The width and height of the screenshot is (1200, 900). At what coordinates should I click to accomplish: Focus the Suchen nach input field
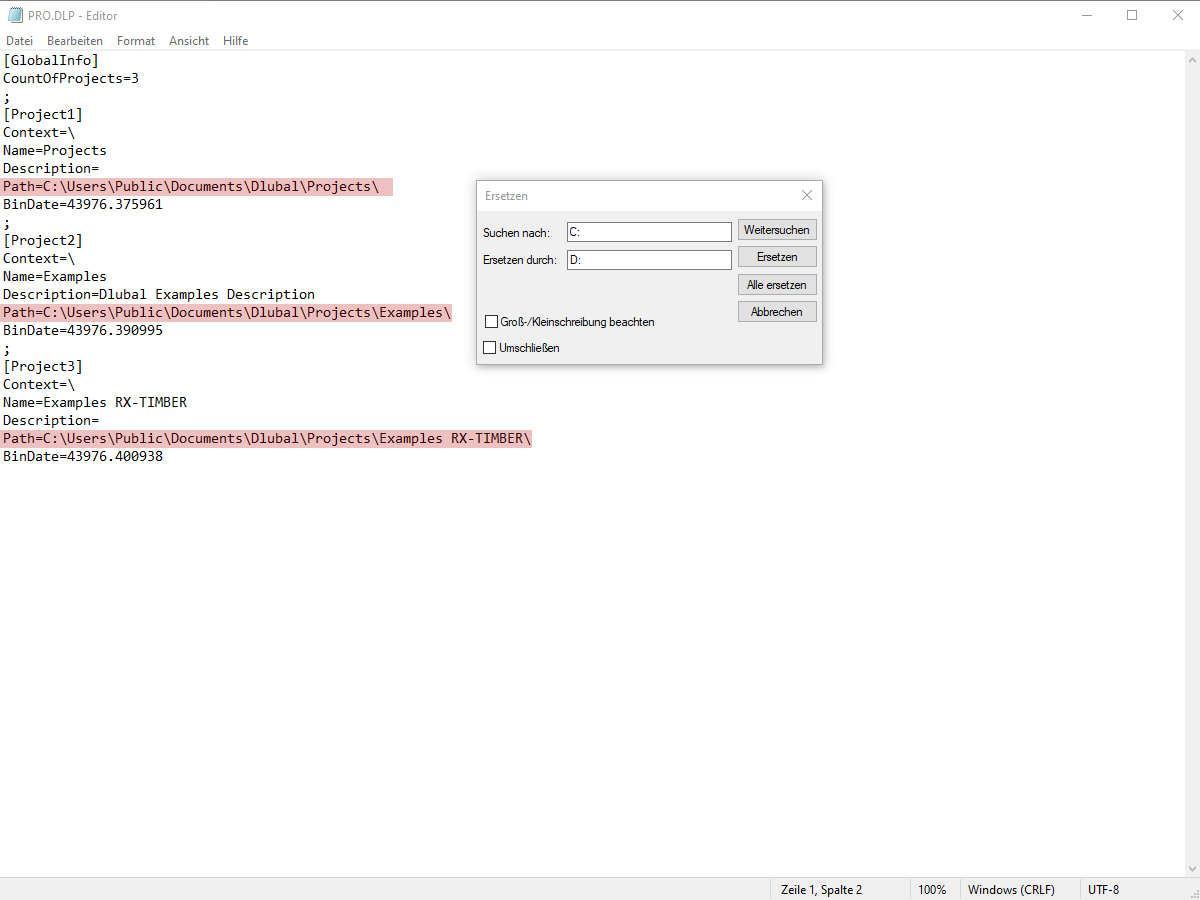[x=649, y=232]
